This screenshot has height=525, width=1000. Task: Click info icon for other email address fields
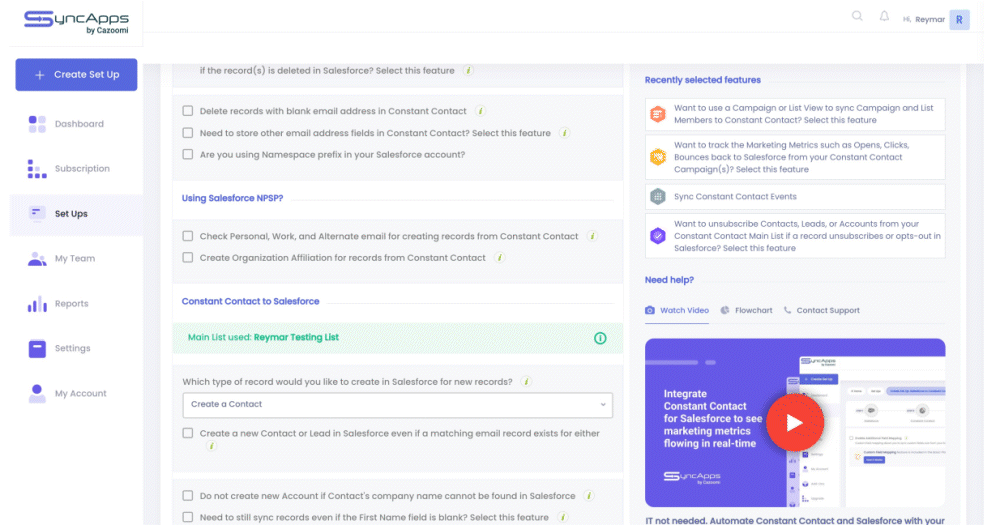click(564, 133)
